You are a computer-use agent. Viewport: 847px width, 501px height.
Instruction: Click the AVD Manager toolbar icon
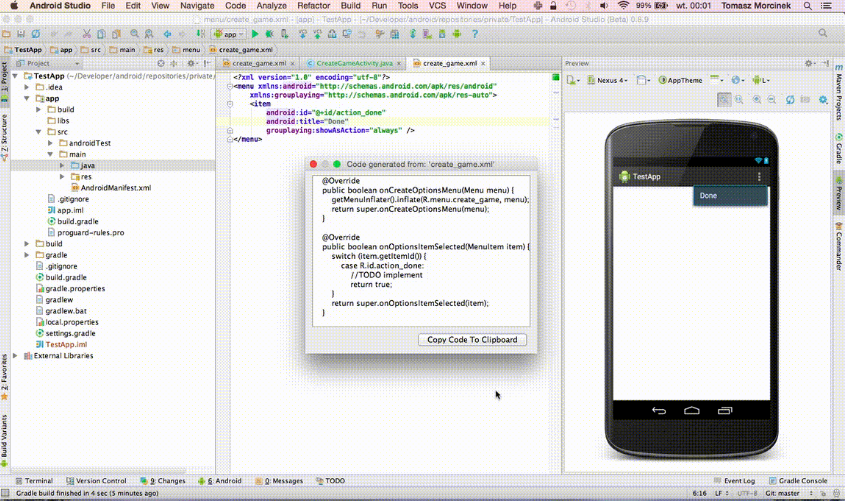click(427, 34)
